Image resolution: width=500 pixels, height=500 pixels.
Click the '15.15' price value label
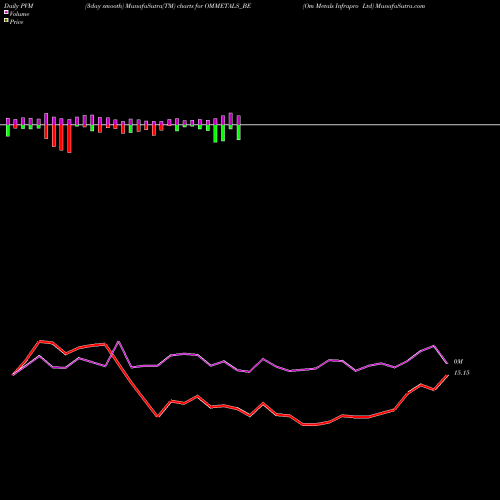(x=462, y=373)
